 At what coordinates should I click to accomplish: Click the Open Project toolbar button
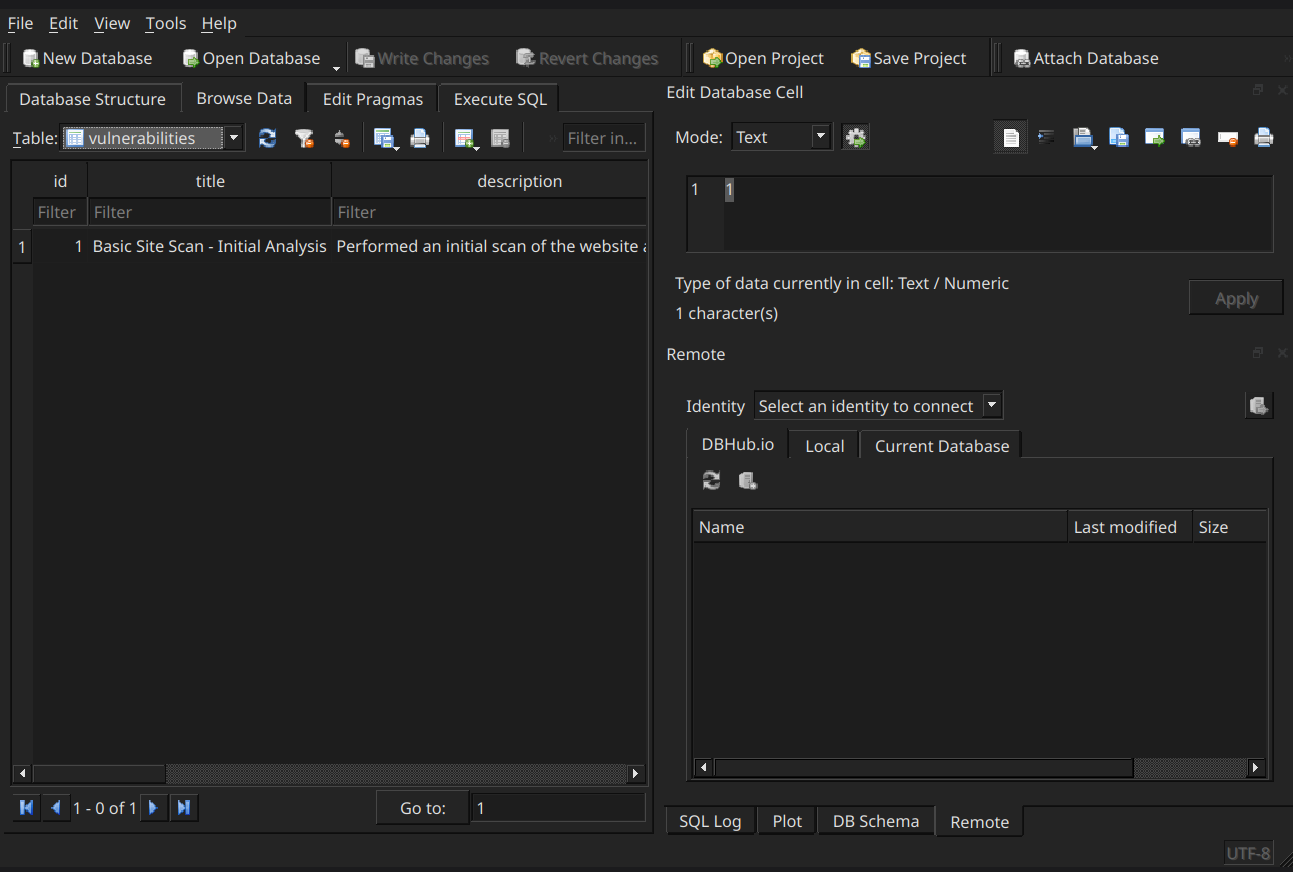click(763, 58)
